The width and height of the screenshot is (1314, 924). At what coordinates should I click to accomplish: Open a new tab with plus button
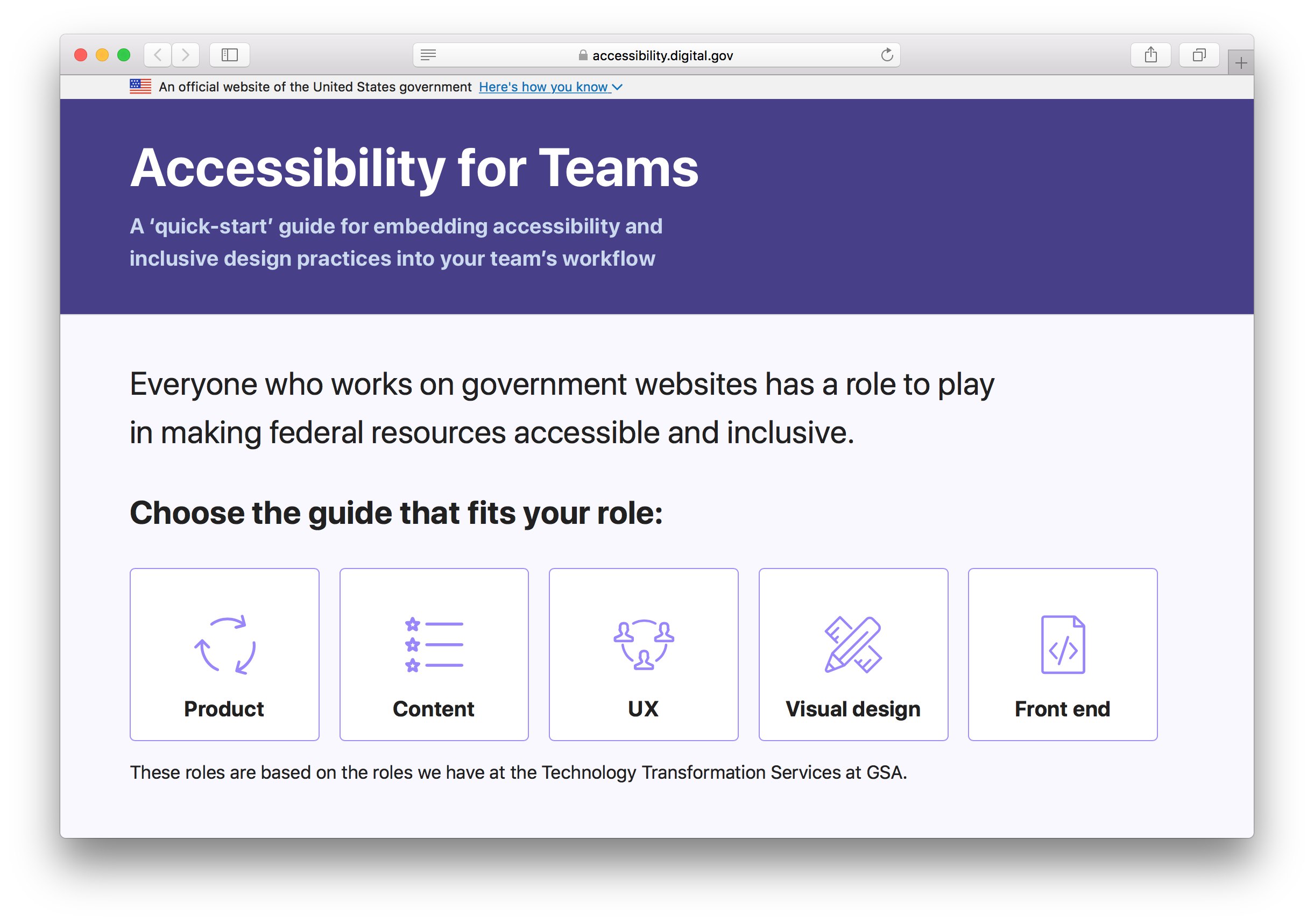(1241, 63)
